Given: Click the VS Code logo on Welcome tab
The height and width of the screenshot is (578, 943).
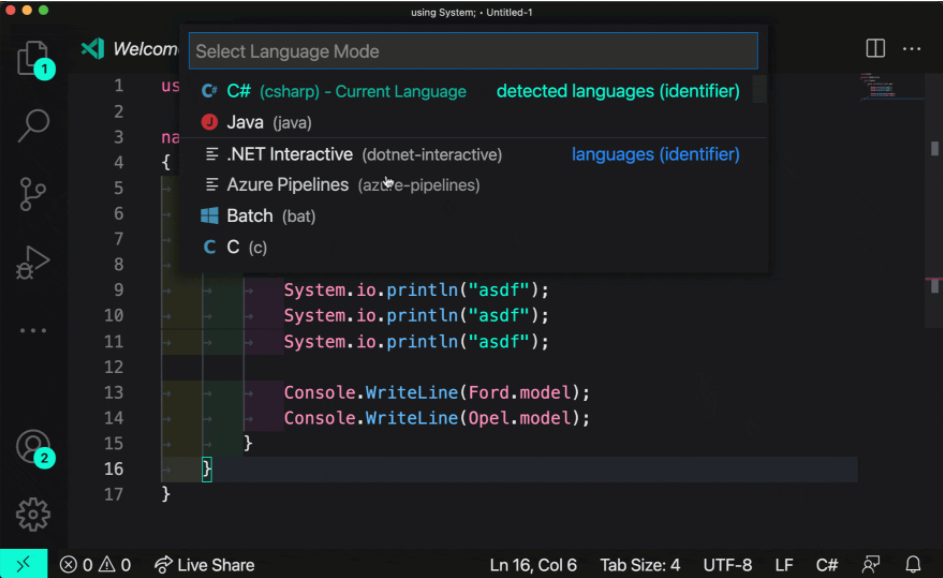Looking at the screenshot, I should [93, 49].
